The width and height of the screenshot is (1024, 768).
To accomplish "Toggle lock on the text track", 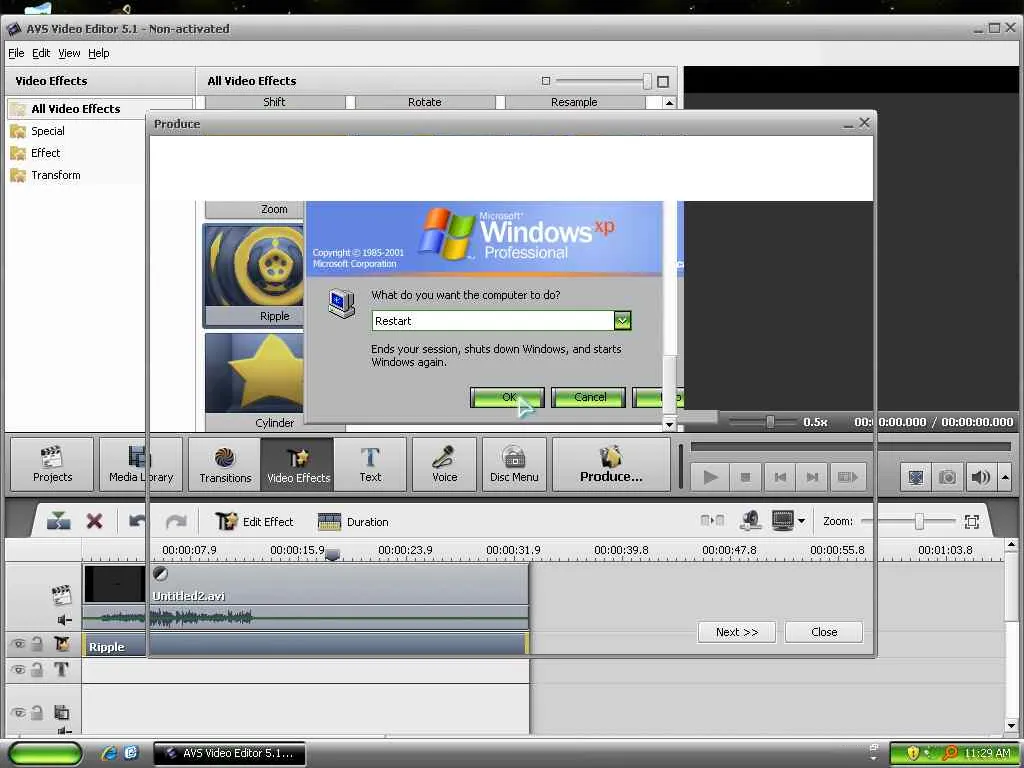I will point(37,669).
